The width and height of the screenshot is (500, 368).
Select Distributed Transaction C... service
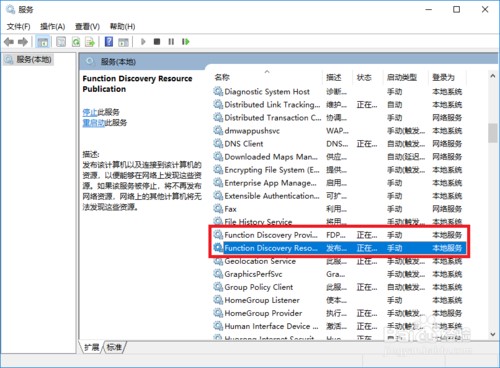point(338,117)
